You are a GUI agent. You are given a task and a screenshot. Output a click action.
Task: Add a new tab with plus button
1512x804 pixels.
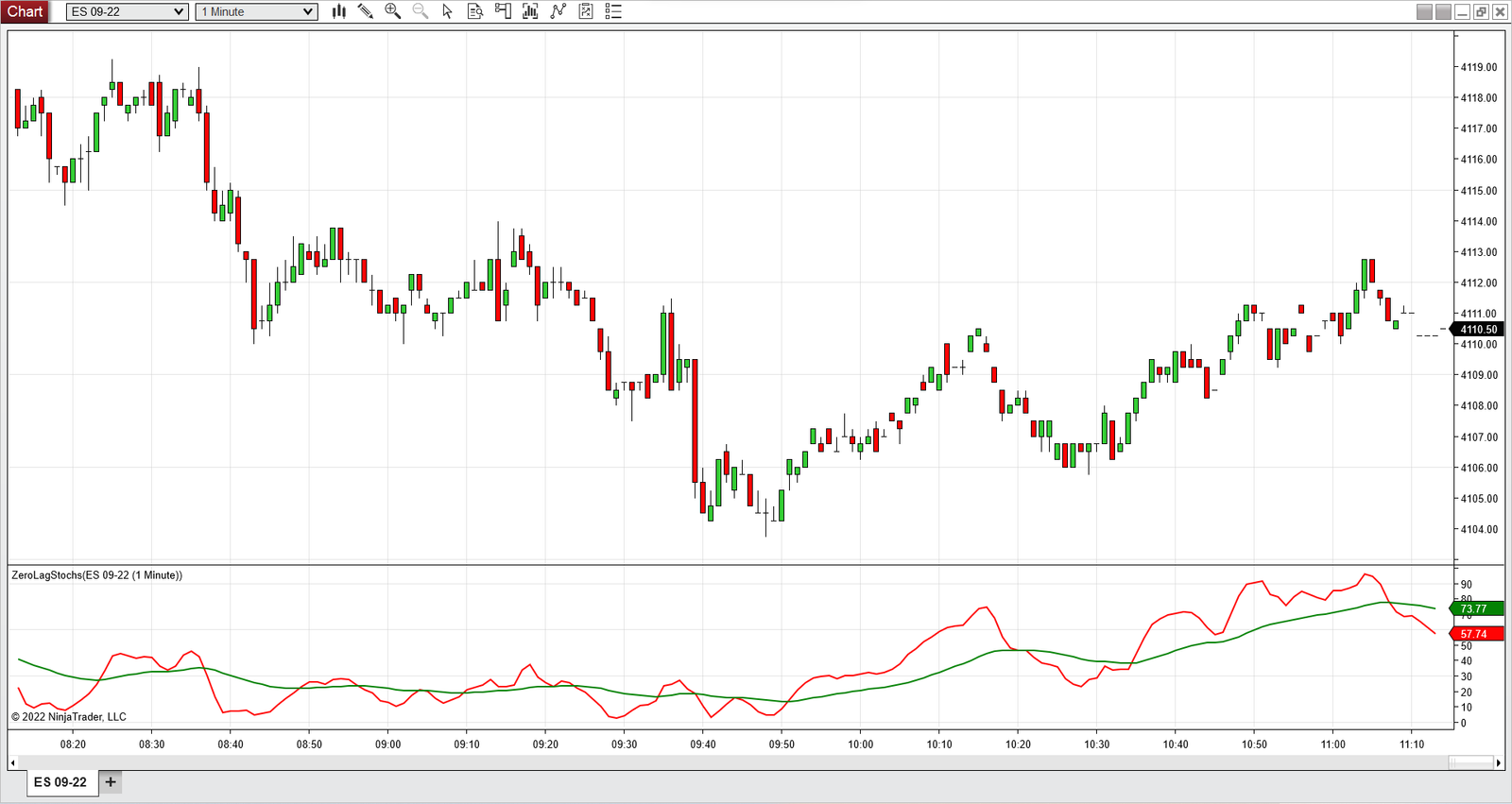(111, 782)
